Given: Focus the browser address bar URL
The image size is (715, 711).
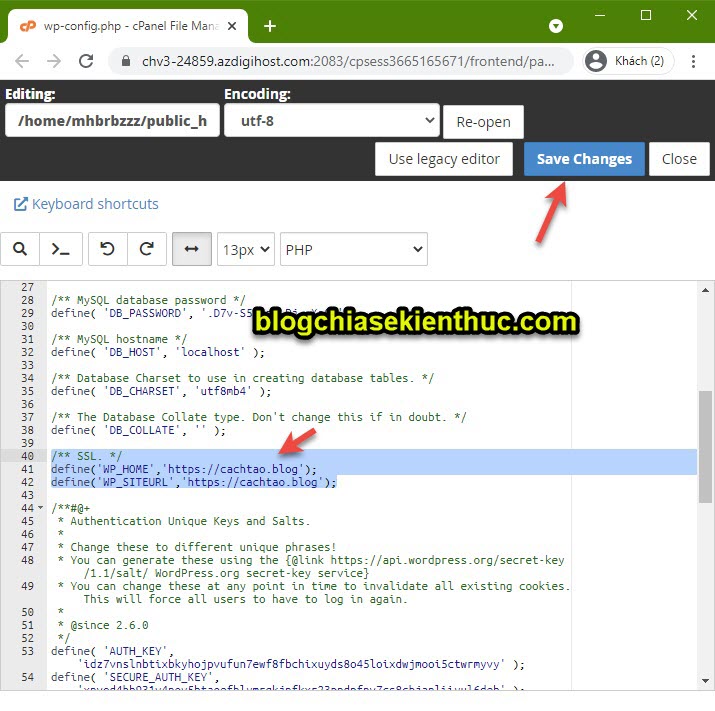Looking at the screenshot, I should click(348, 61).
